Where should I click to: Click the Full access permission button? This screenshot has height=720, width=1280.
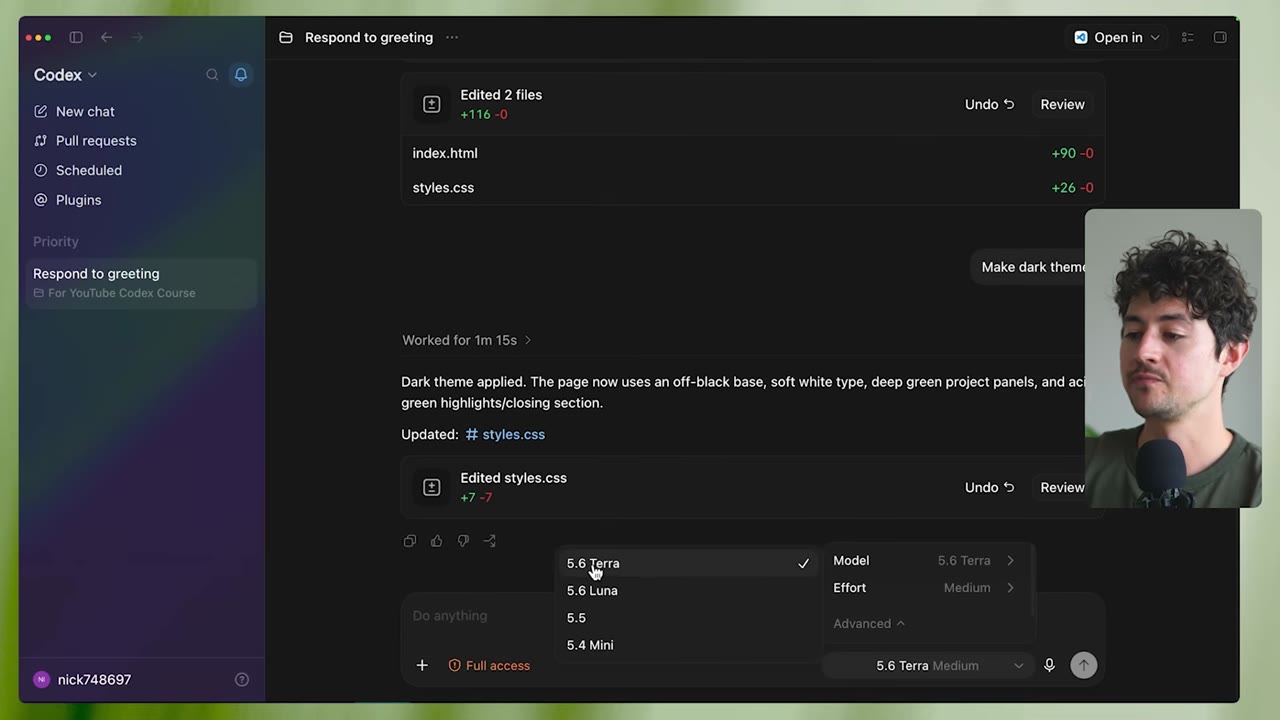(x=489, y=666)
